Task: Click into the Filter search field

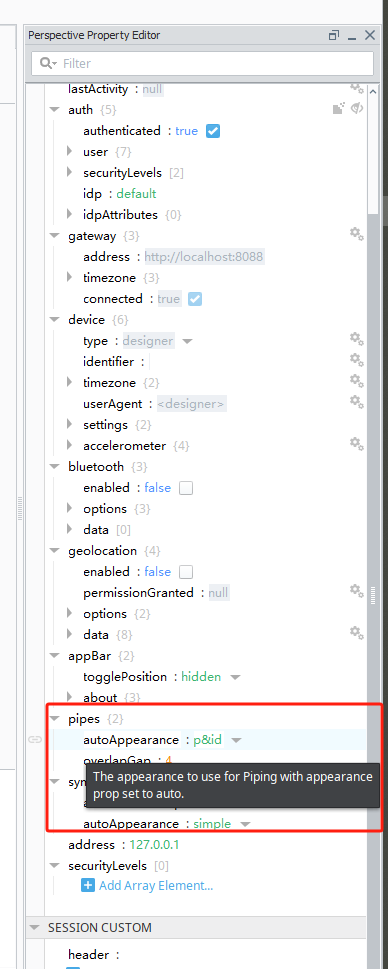Action: [203, 63]
